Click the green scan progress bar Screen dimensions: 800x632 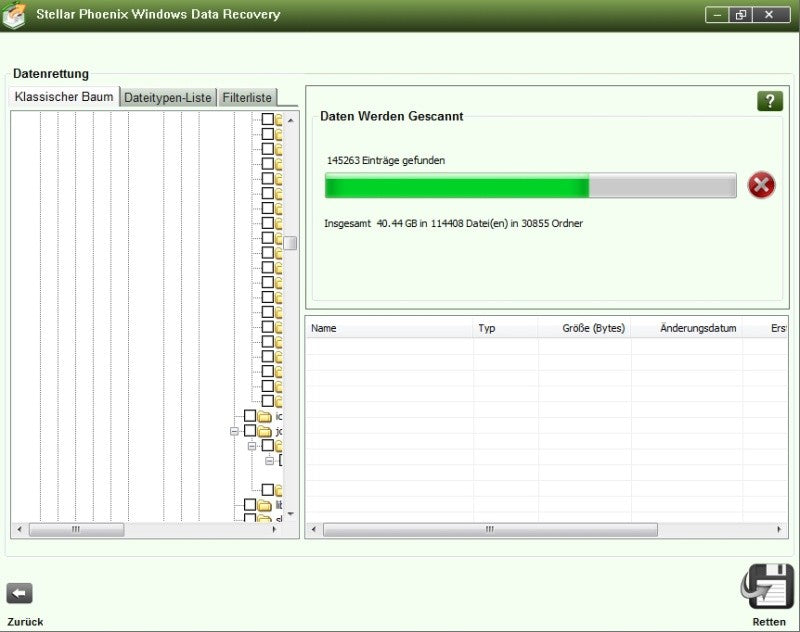tap(531, 186)
